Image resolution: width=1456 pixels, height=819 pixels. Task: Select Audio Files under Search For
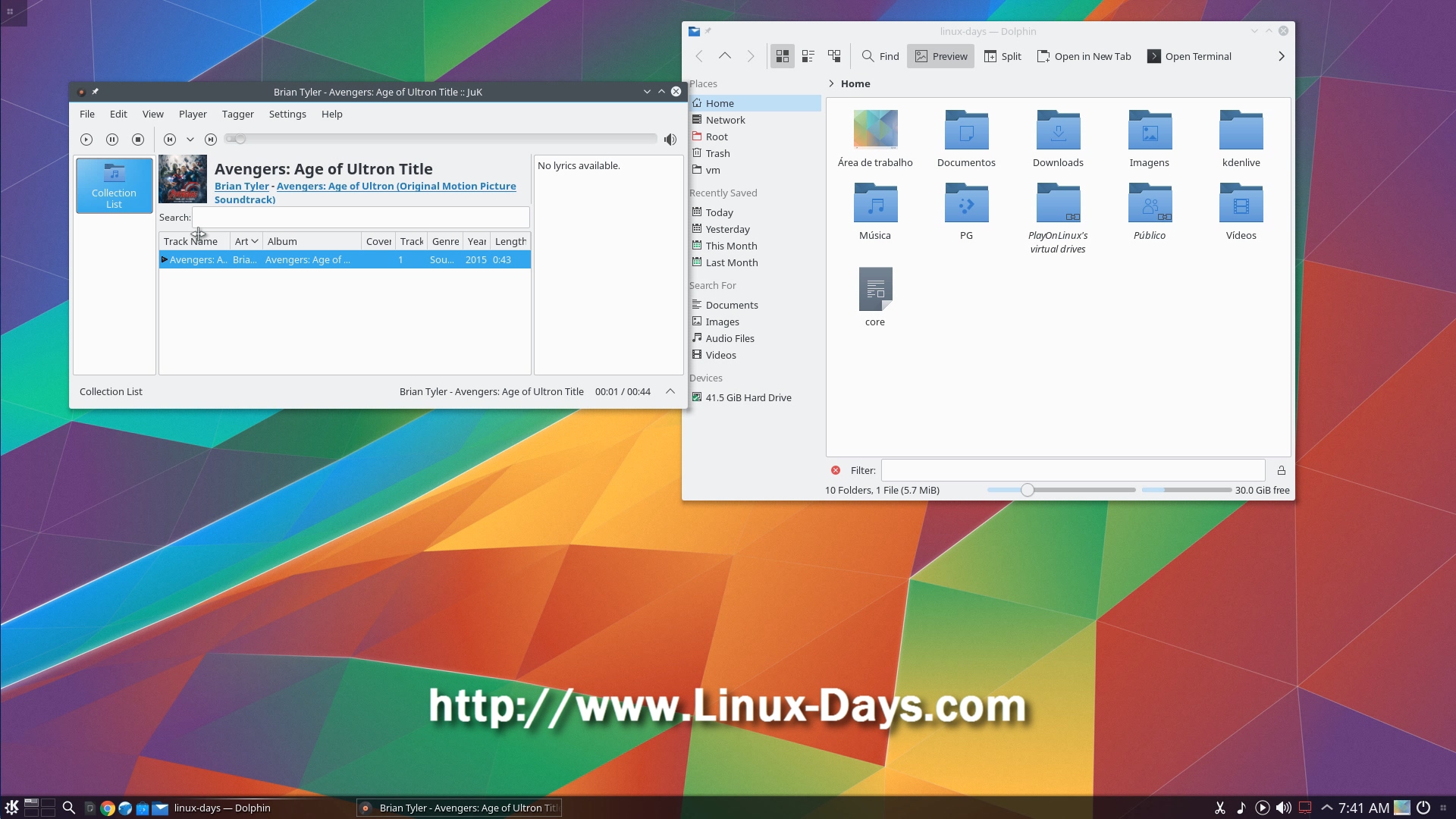tap(755, 339)
